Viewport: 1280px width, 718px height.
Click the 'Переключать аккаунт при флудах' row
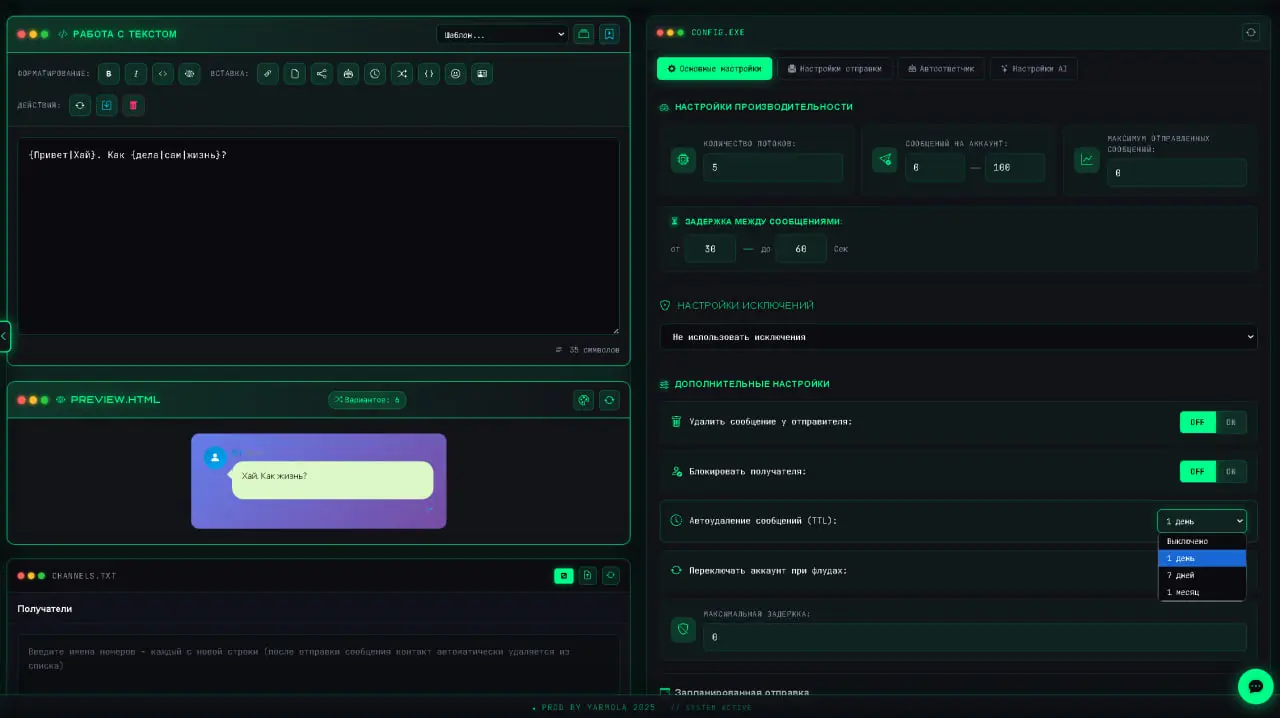pyautogui.click(x=958, y=570)
